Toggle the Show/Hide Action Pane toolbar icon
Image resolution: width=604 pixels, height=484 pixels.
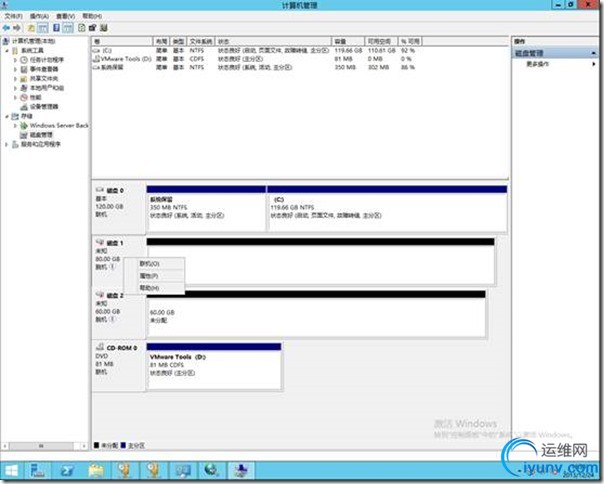[x=68, y=28]
